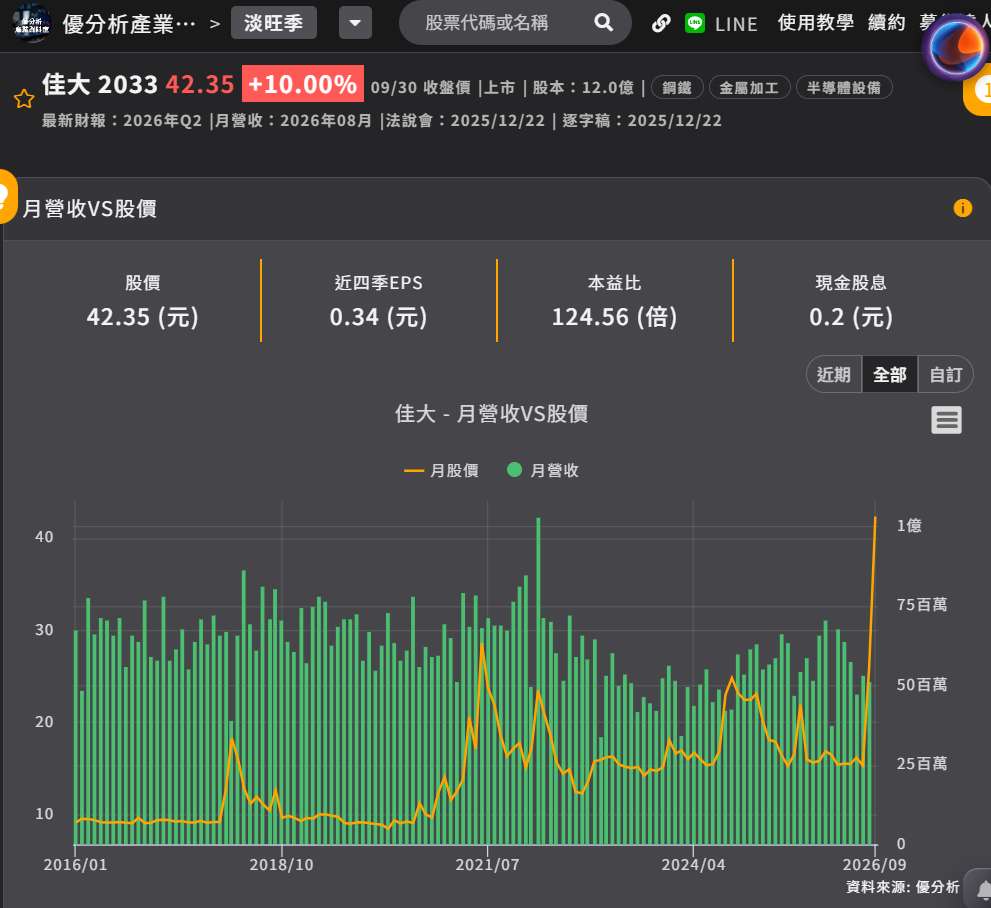The image size is (991, 908).
Task: Click the 半導體設備 industry tag
Action: click(x=844, y=88)
